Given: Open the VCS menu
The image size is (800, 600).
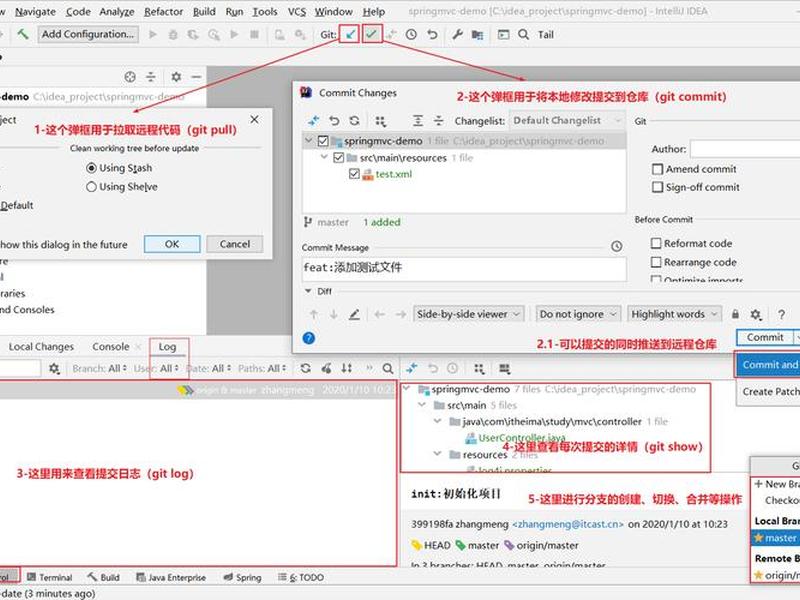Looking at the screenshot, I should click(x=297, y=12).
